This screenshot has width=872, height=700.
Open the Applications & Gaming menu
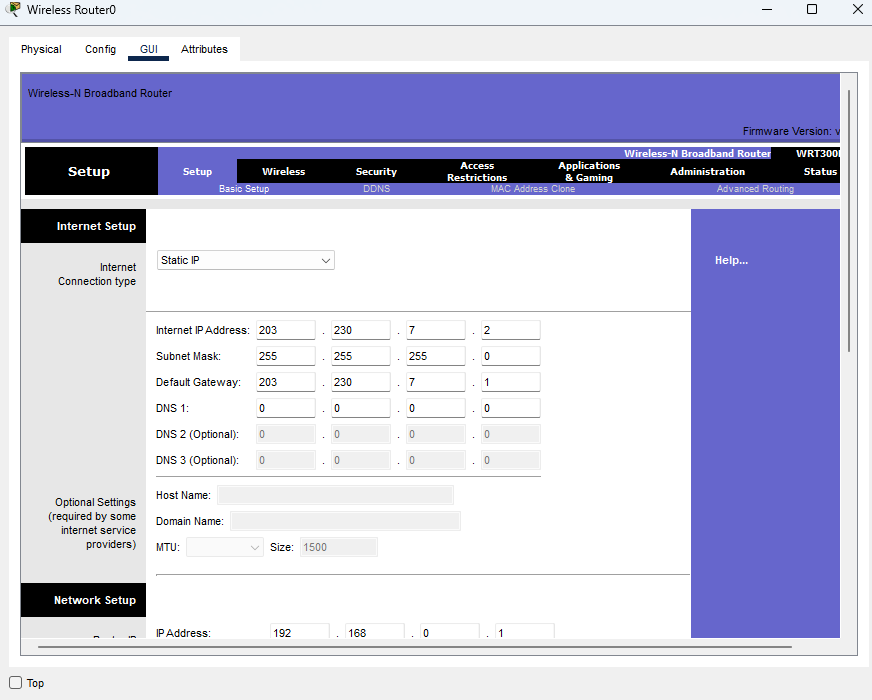[x=589, y=171]
